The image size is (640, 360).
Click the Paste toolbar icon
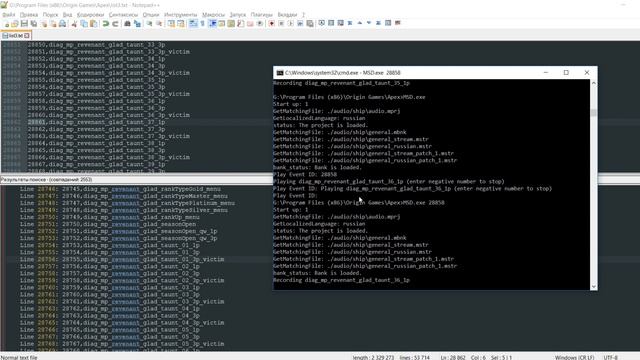pos(93,24)
